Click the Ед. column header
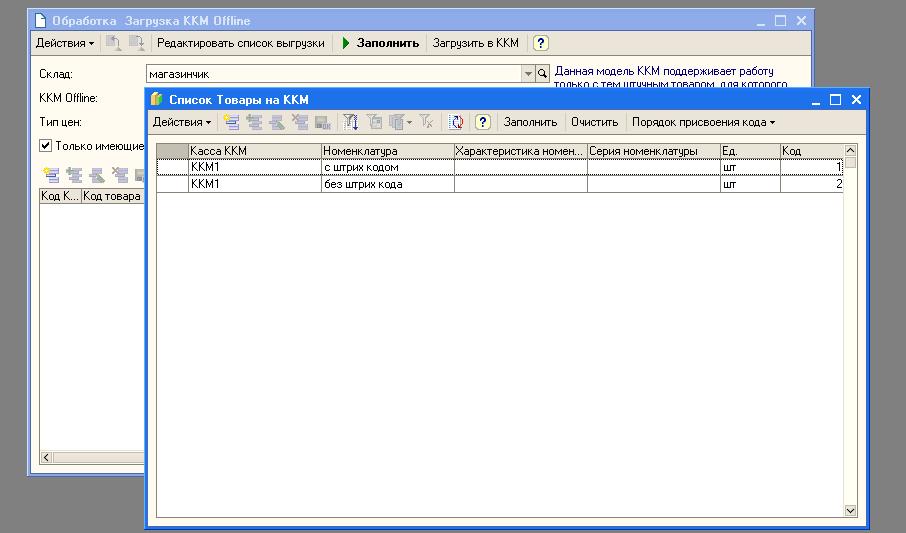The image size is (906, 533). [x=750, y=151]
